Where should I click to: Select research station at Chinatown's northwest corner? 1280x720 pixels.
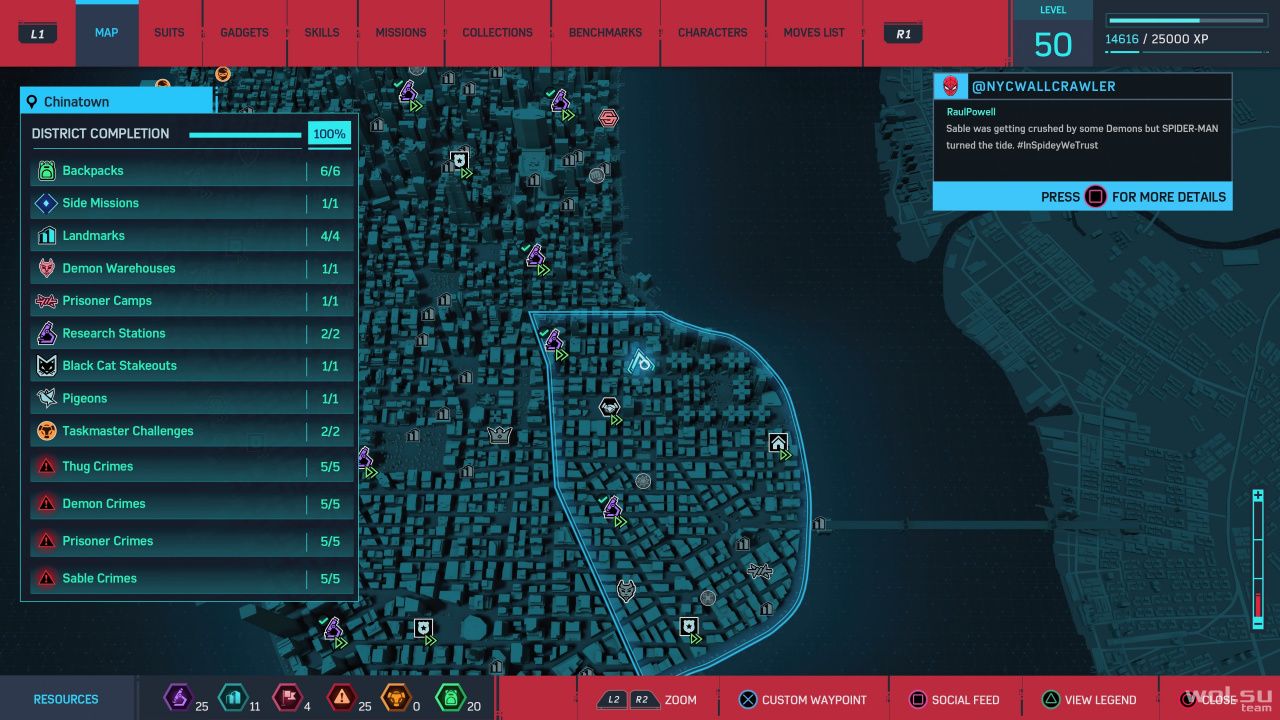point(554,341)
